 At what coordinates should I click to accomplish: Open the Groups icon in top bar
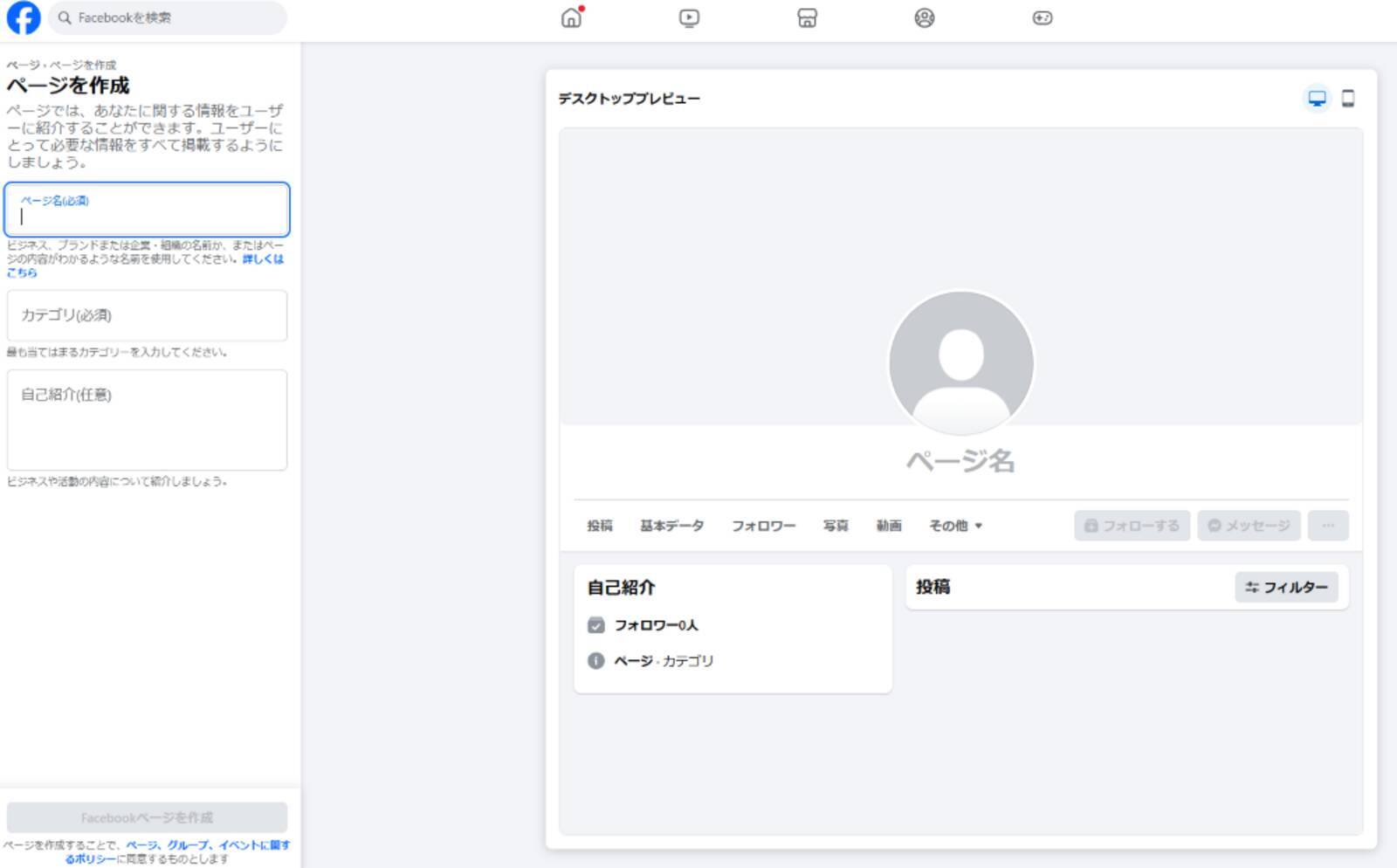pyautogui.click(x=924, y=17)
